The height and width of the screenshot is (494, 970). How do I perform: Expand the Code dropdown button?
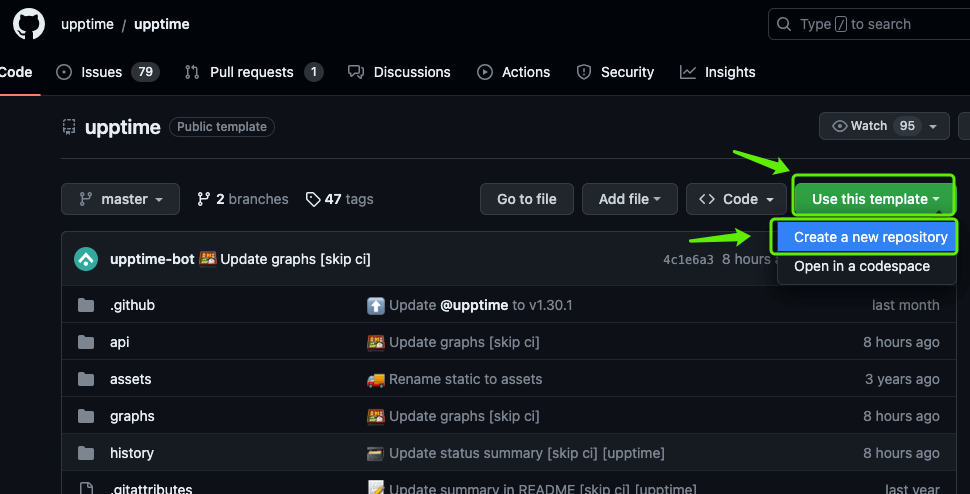736,199
